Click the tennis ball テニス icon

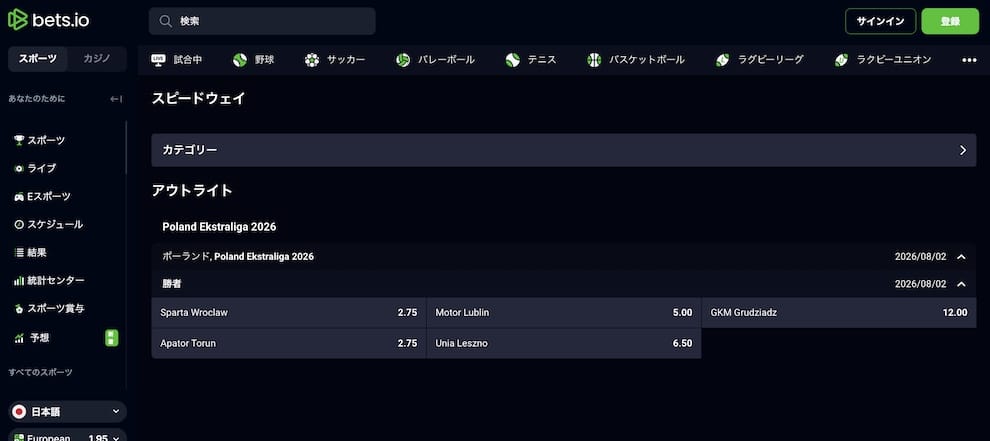[512, 60]
